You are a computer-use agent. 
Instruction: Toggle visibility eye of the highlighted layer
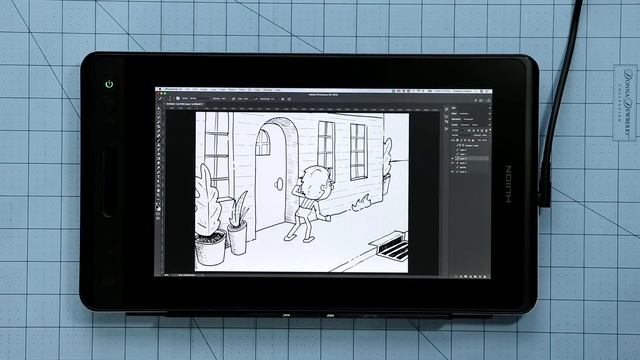pyautogui.click(x=453, y=158)
